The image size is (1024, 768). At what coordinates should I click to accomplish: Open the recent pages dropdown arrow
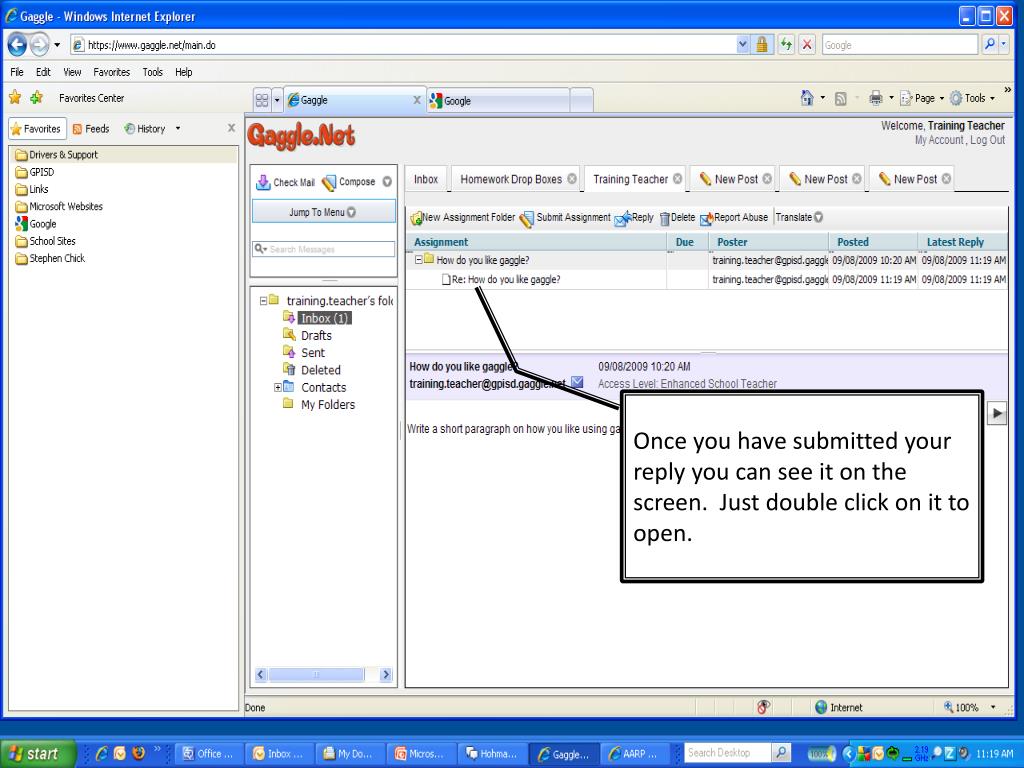coord(57,45)
